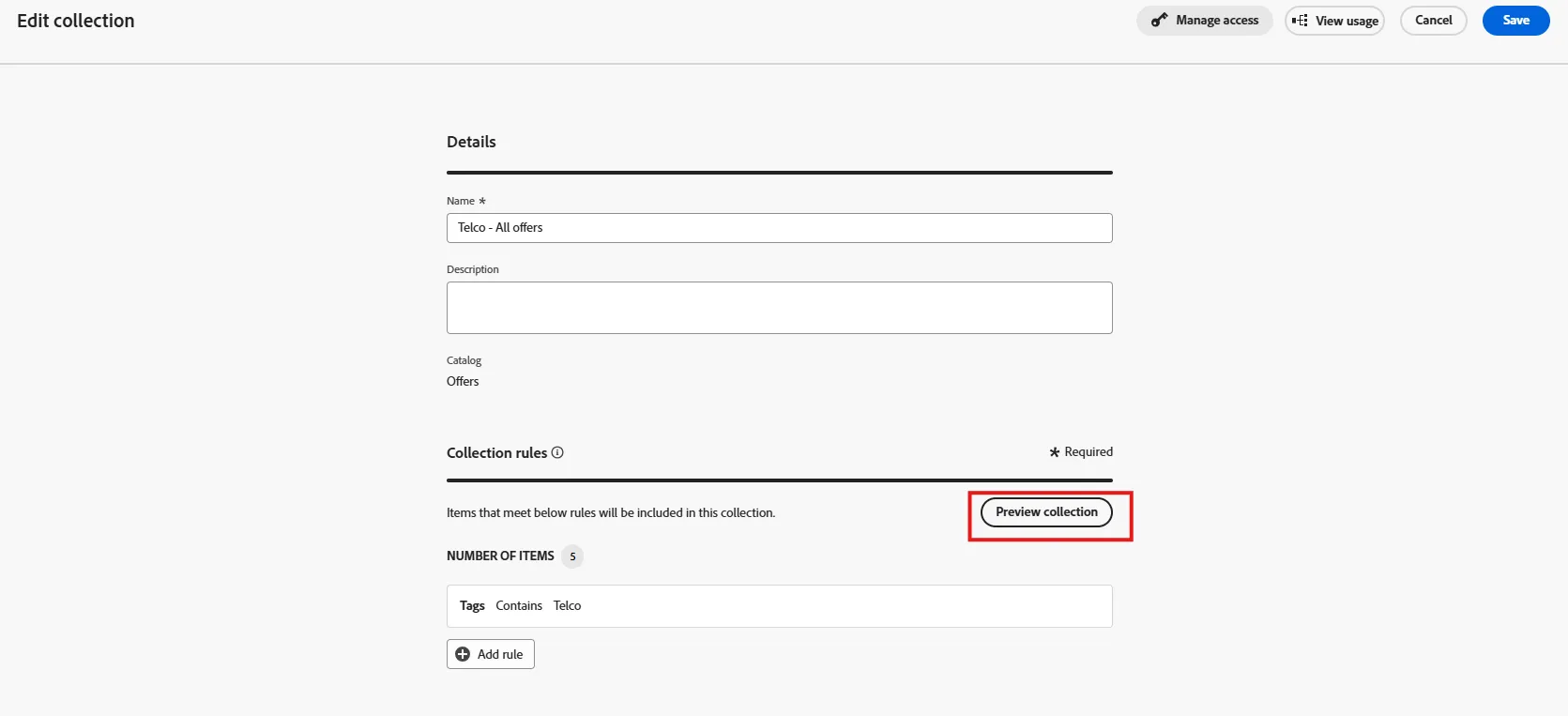
Task: Open Manage access settings
Action: click(1205, 20)
